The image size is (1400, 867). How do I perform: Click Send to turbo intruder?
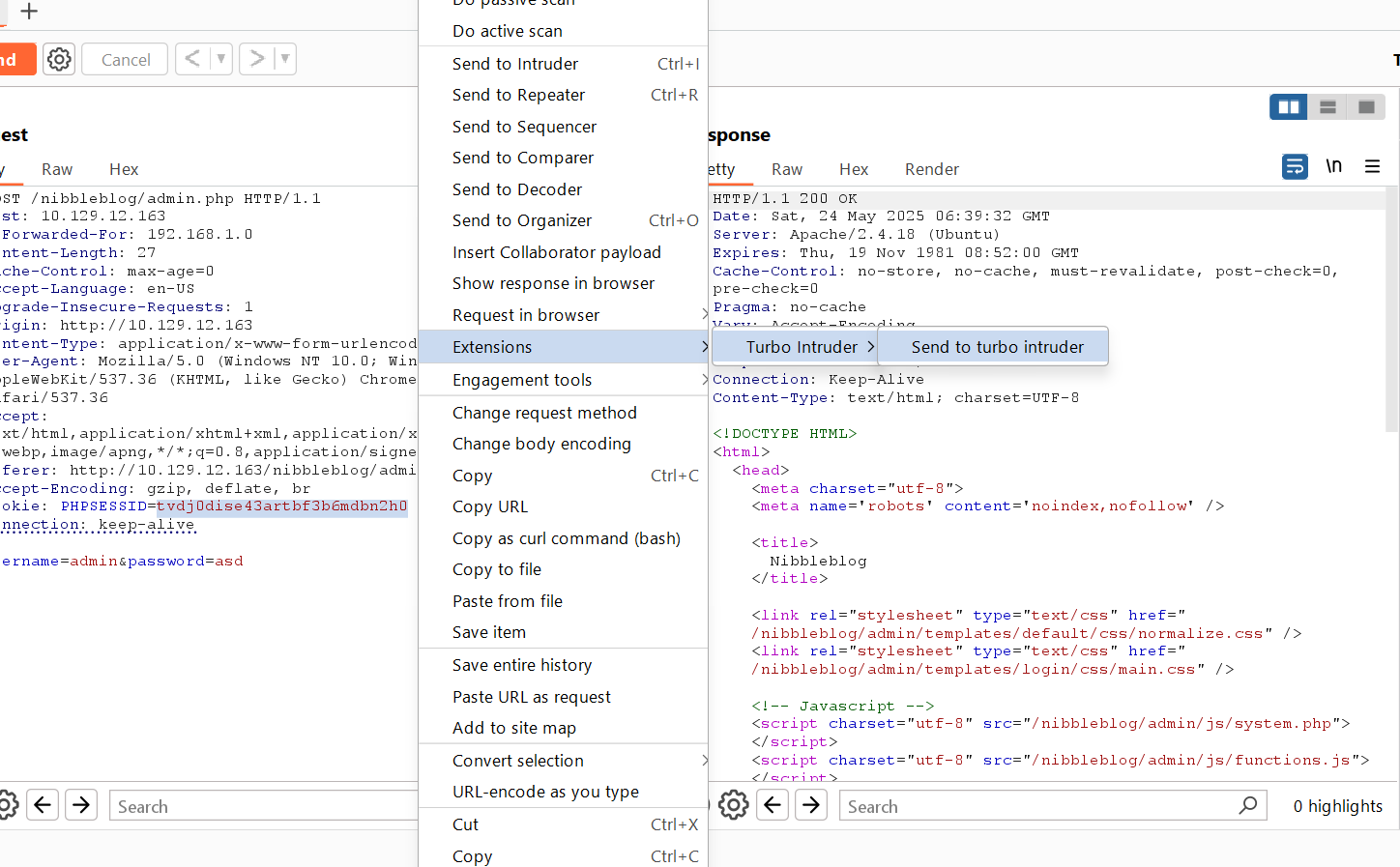click(997, 347)
